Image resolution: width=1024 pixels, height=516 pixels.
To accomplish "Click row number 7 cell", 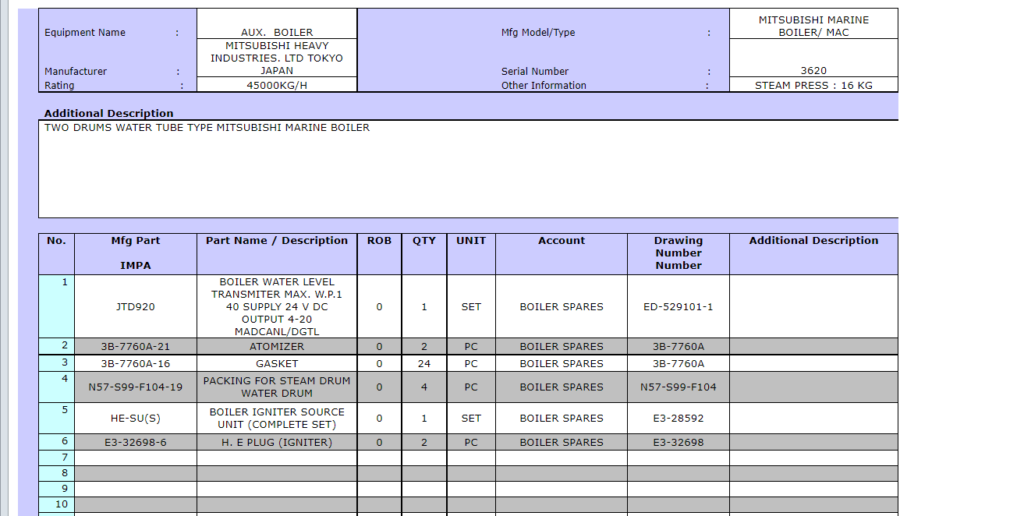I will coord(57,457).
